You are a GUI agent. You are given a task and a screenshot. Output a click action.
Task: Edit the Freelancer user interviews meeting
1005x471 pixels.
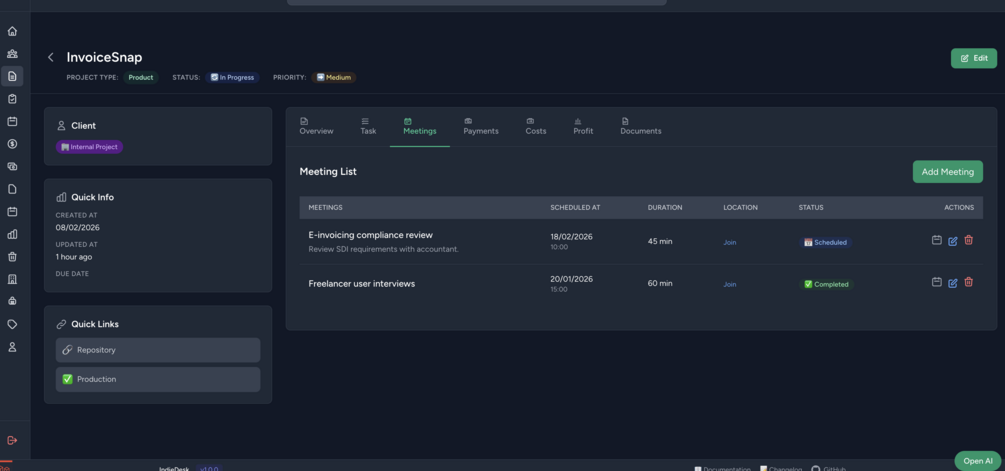tap(952, 283)
